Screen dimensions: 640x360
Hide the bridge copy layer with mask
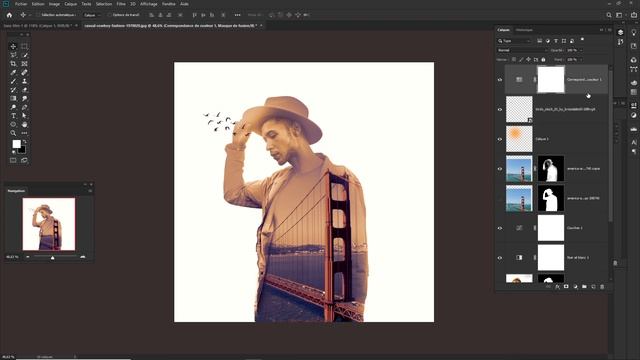(x=500, y=169)
